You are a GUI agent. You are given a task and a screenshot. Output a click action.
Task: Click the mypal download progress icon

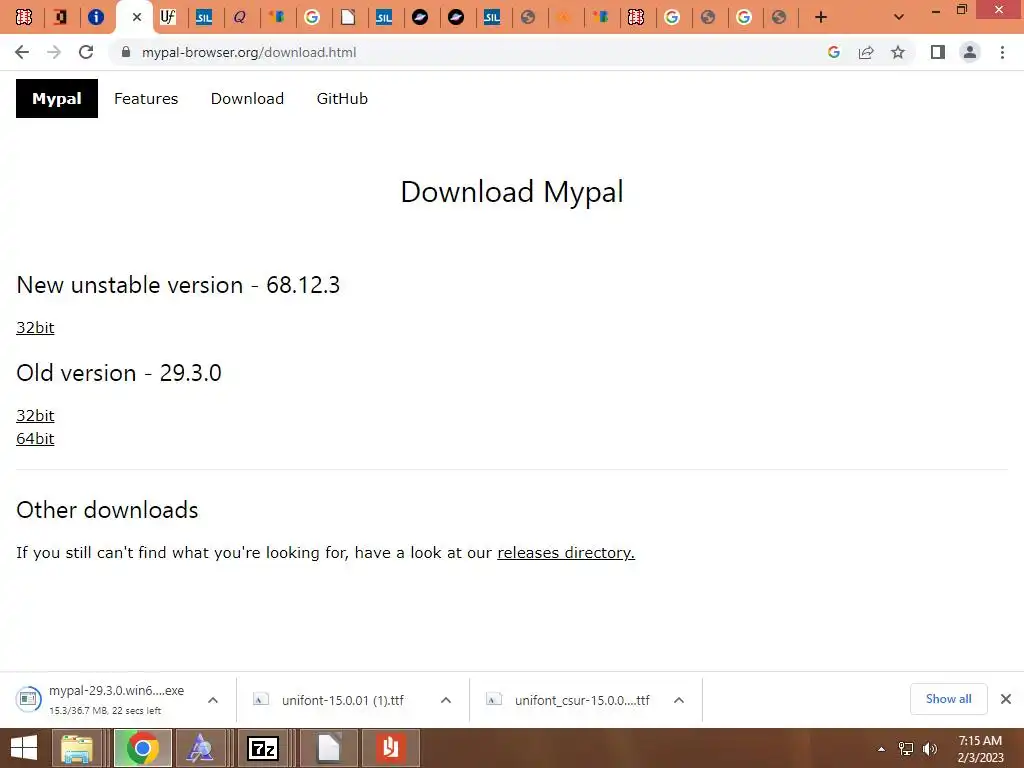(28, 699)
